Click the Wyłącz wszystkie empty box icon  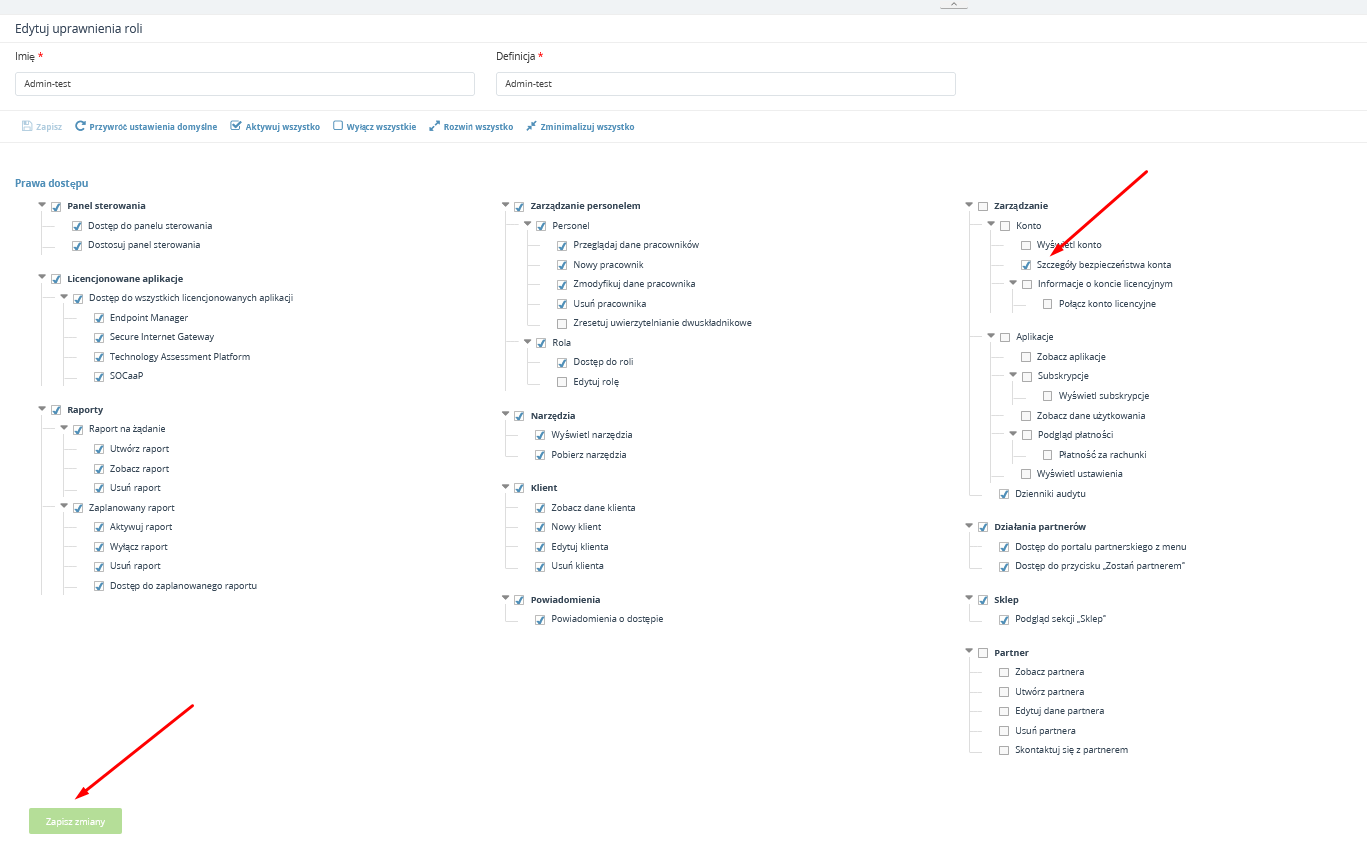pos(338,126)
